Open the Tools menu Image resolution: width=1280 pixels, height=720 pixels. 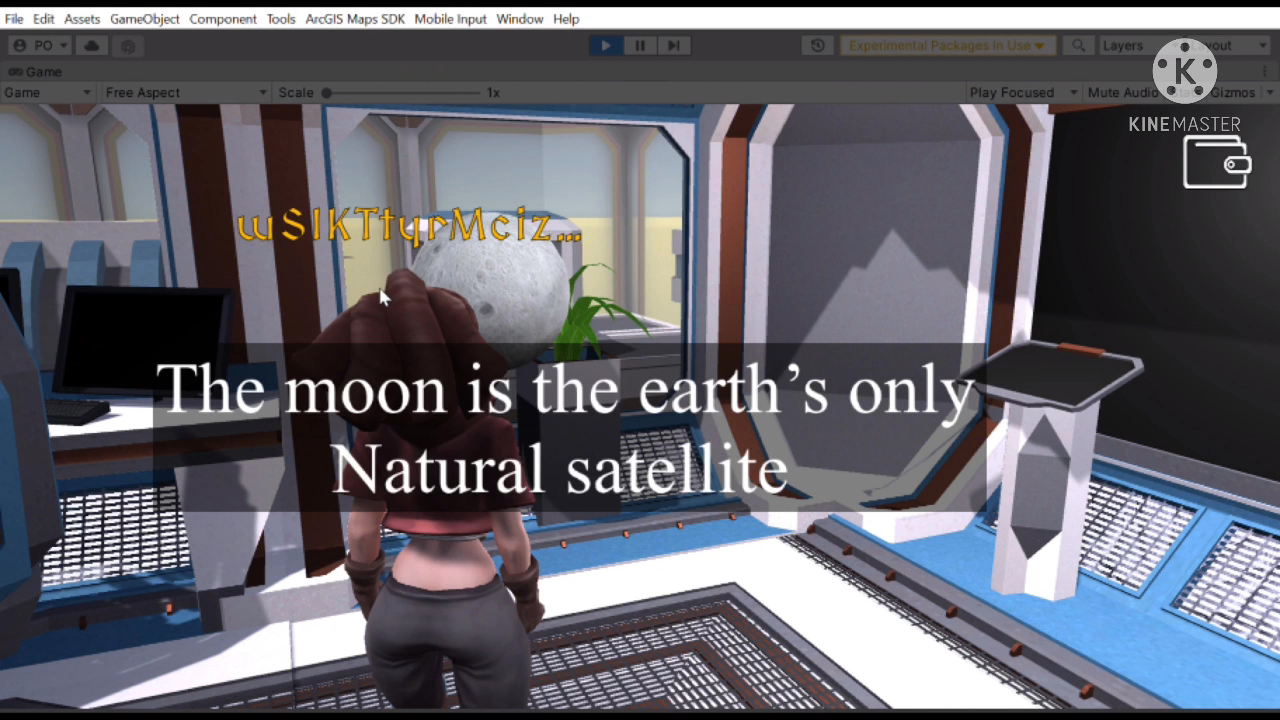(x=281, y=19)
